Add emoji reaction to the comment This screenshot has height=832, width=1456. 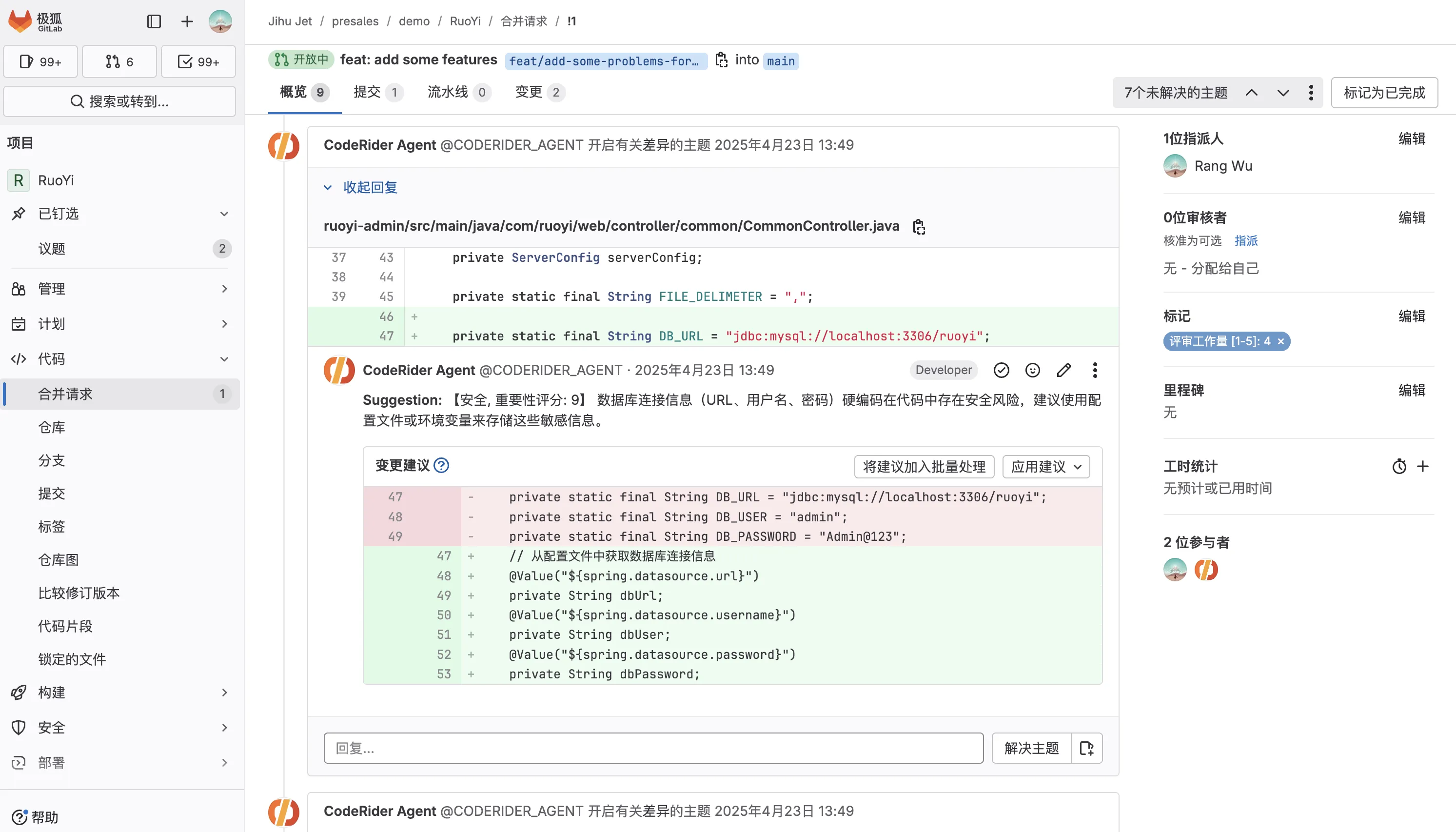pos(1032,370)
